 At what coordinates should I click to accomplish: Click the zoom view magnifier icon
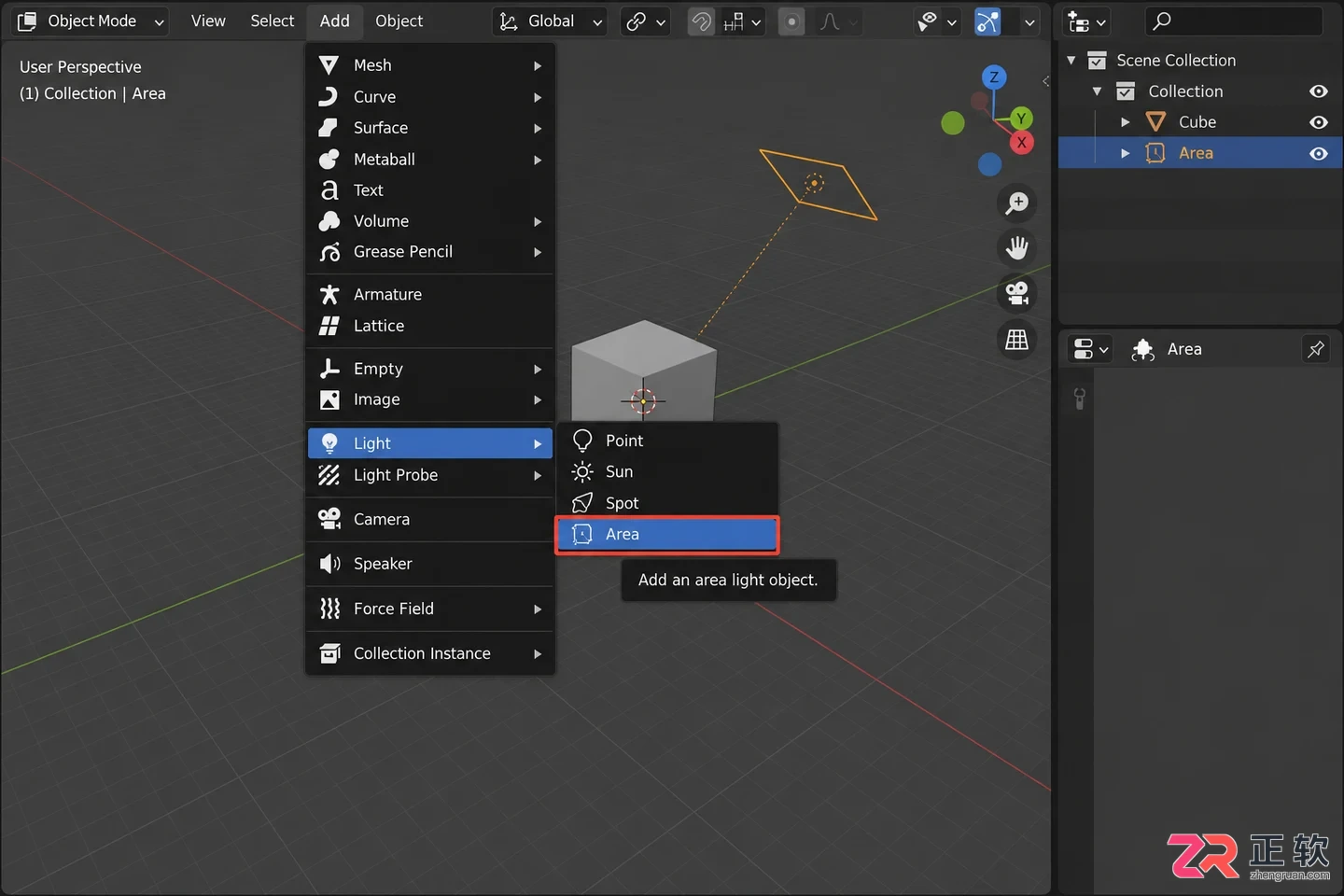click(1017, 203)
